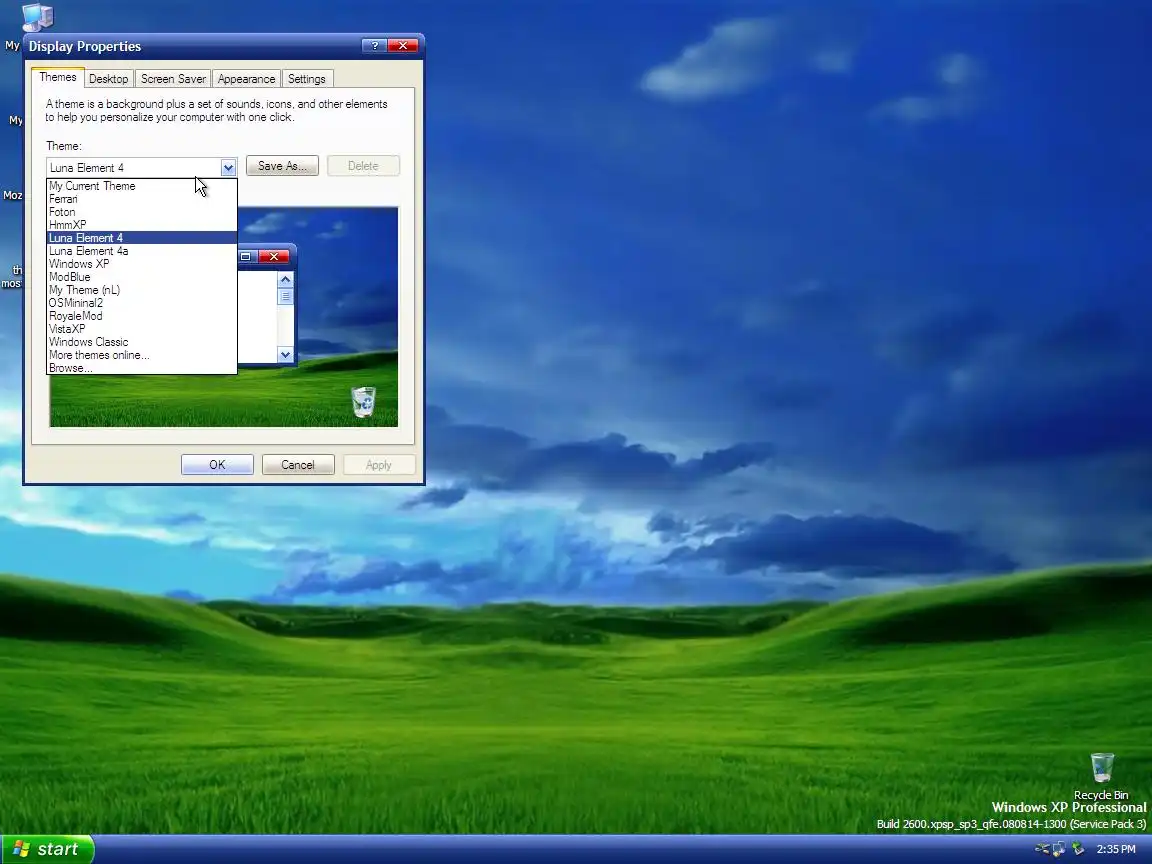This screenshot has height=864, width=1152.
Task: Switch to the Desktop tab
Action: pyautogui.click(x=109, y=79)
